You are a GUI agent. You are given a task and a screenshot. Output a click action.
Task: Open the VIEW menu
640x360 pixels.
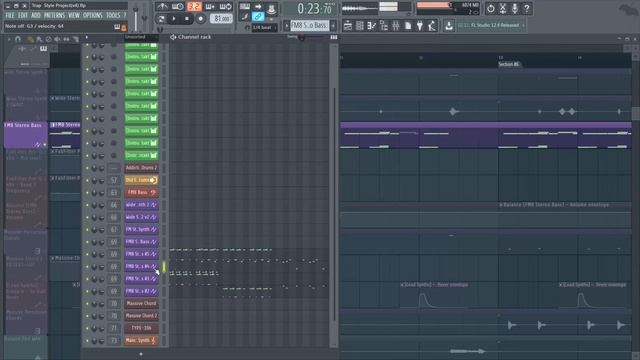[74, 15]
